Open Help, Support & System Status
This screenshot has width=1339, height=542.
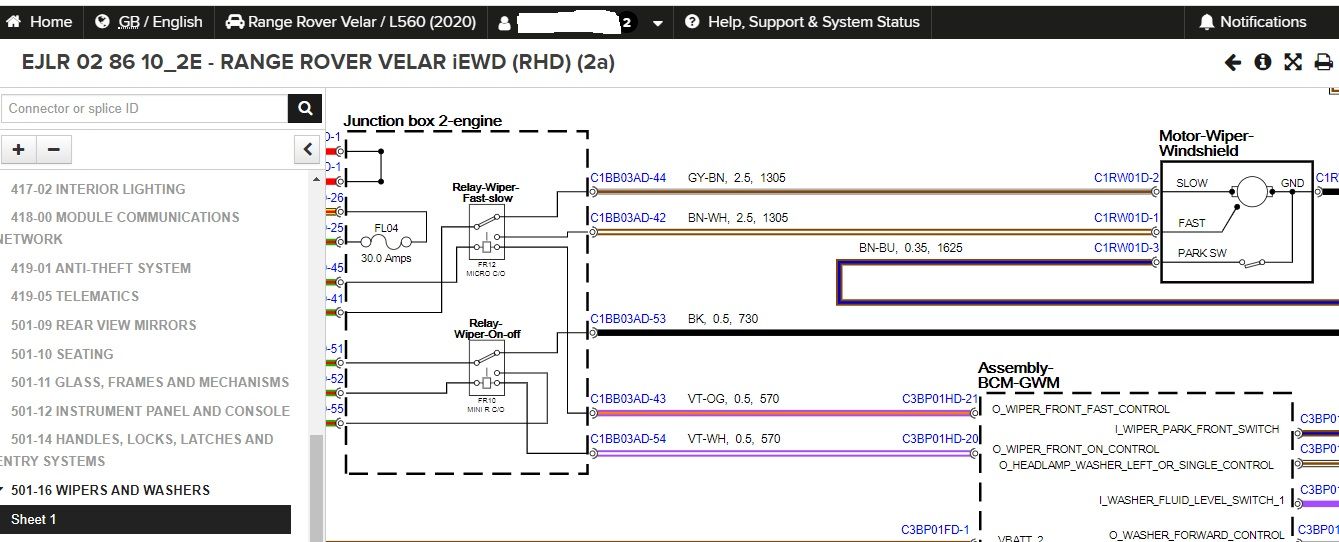(802, 21)
